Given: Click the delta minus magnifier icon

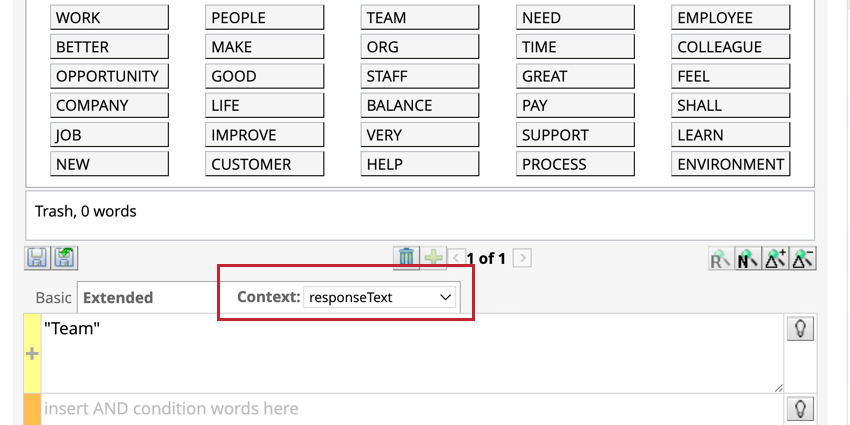Looking at the screenshot, I should [x=803, y=259].
